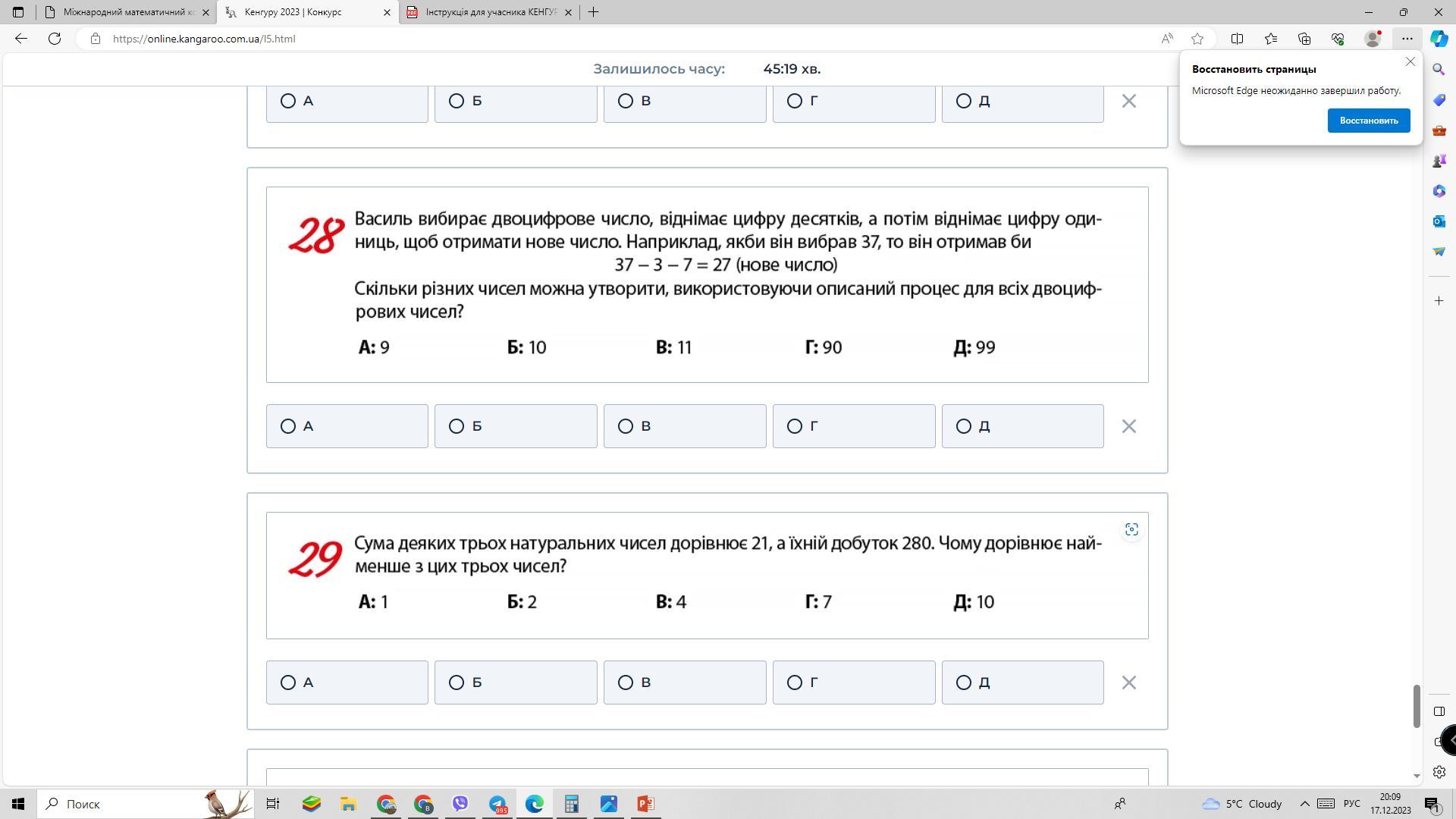Click the visual search icon in question 29
The height and width of the screenshot is (819, 1456).
pyautogui.click(x=1131, y=530)
